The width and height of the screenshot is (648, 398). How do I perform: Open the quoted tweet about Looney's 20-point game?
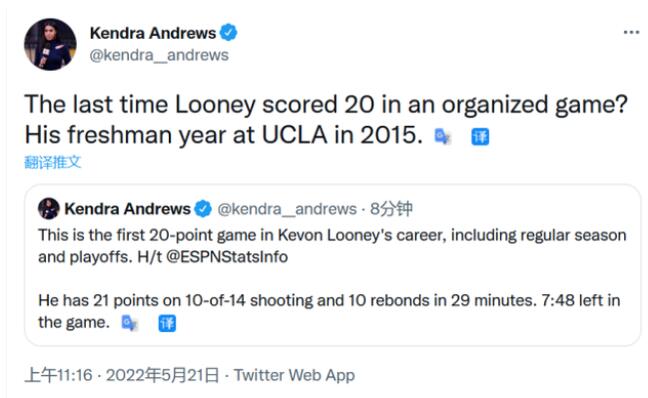click(x=333, y=265)
